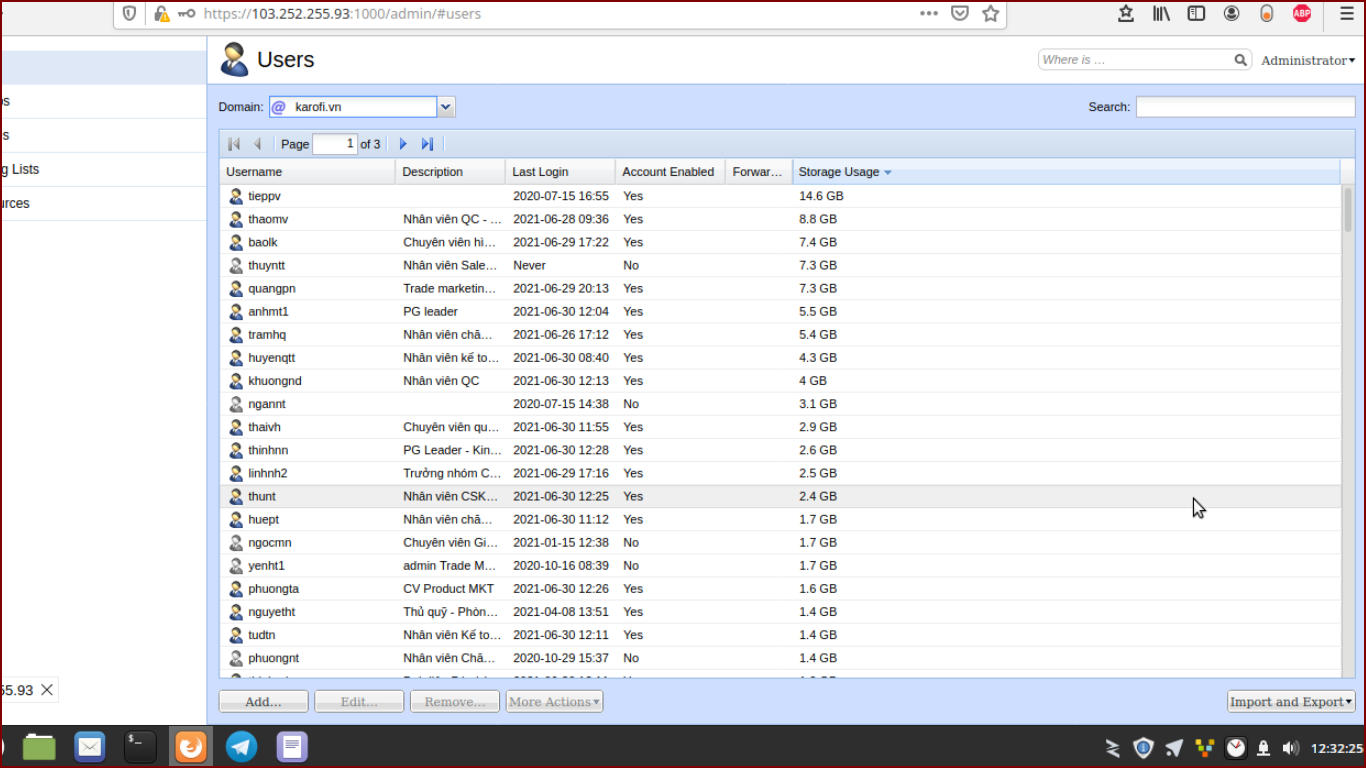1366x768 pixels.
Task: Open file manager from taskbar
Action: pos(39,746)
